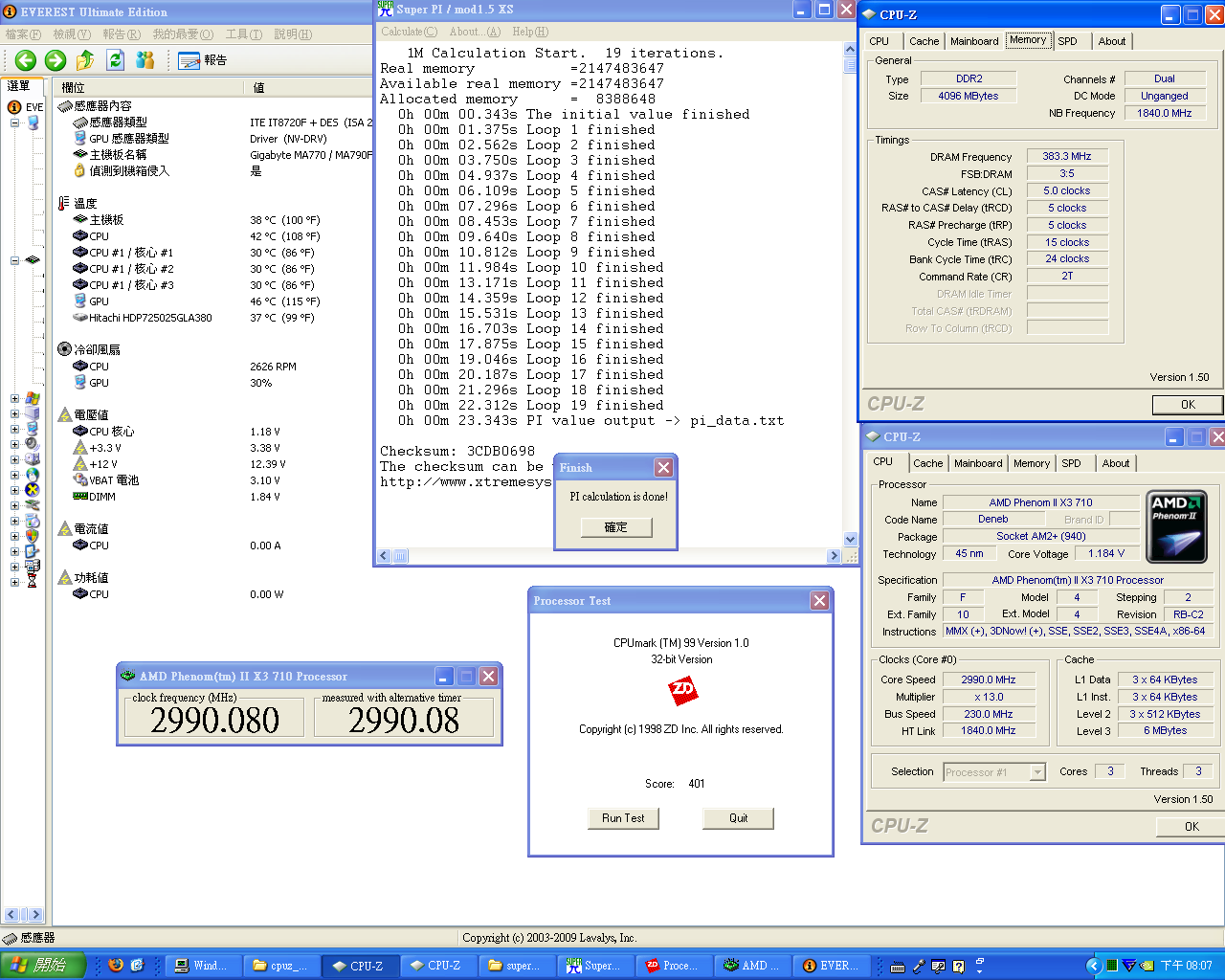Screen dimensions: 1225x980
Task: Switch to Cache tab in upper CPU-Z window
Action: click(924, 41)
